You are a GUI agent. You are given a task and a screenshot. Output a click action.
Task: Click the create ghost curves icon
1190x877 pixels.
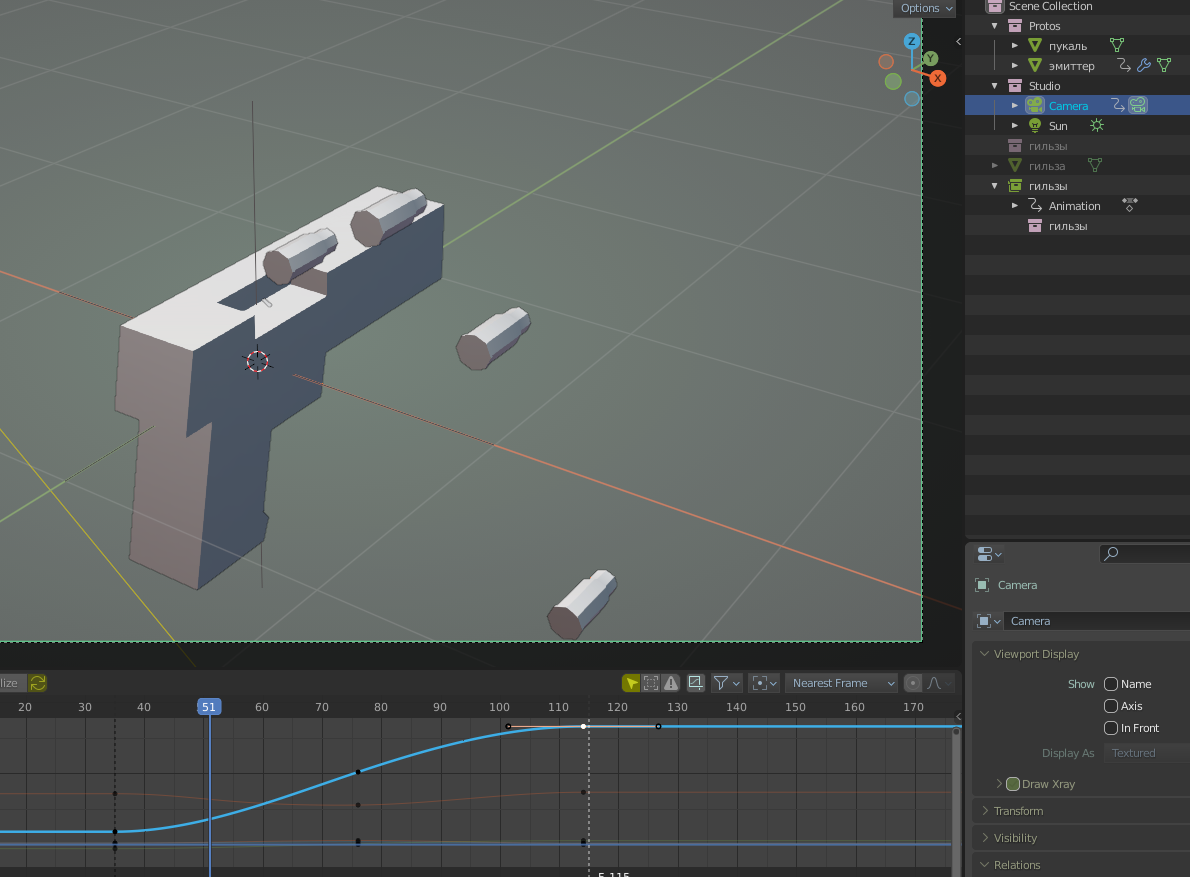click(695, 683)
